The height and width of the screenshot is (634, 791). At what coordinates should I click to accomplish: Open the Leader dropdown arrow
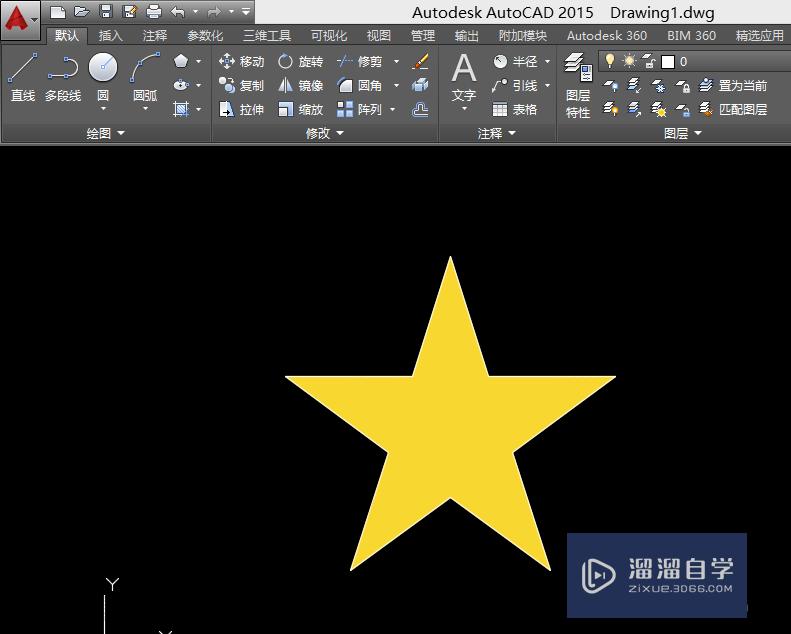coord(547,85)
